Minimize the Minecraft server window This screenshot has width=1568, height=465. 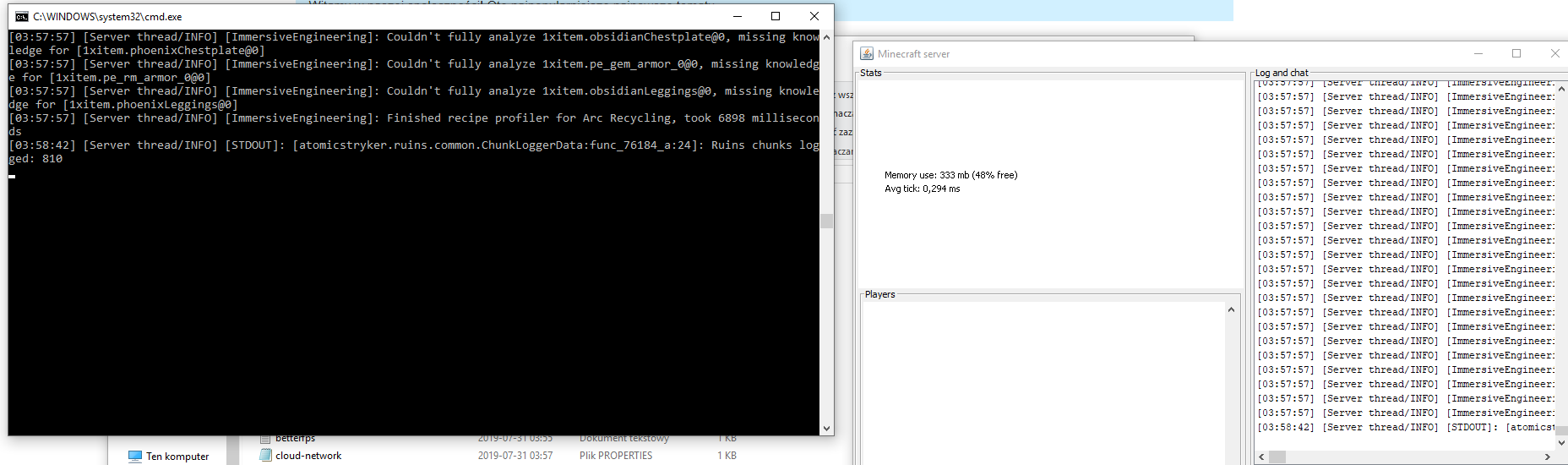pos(1478,53)
